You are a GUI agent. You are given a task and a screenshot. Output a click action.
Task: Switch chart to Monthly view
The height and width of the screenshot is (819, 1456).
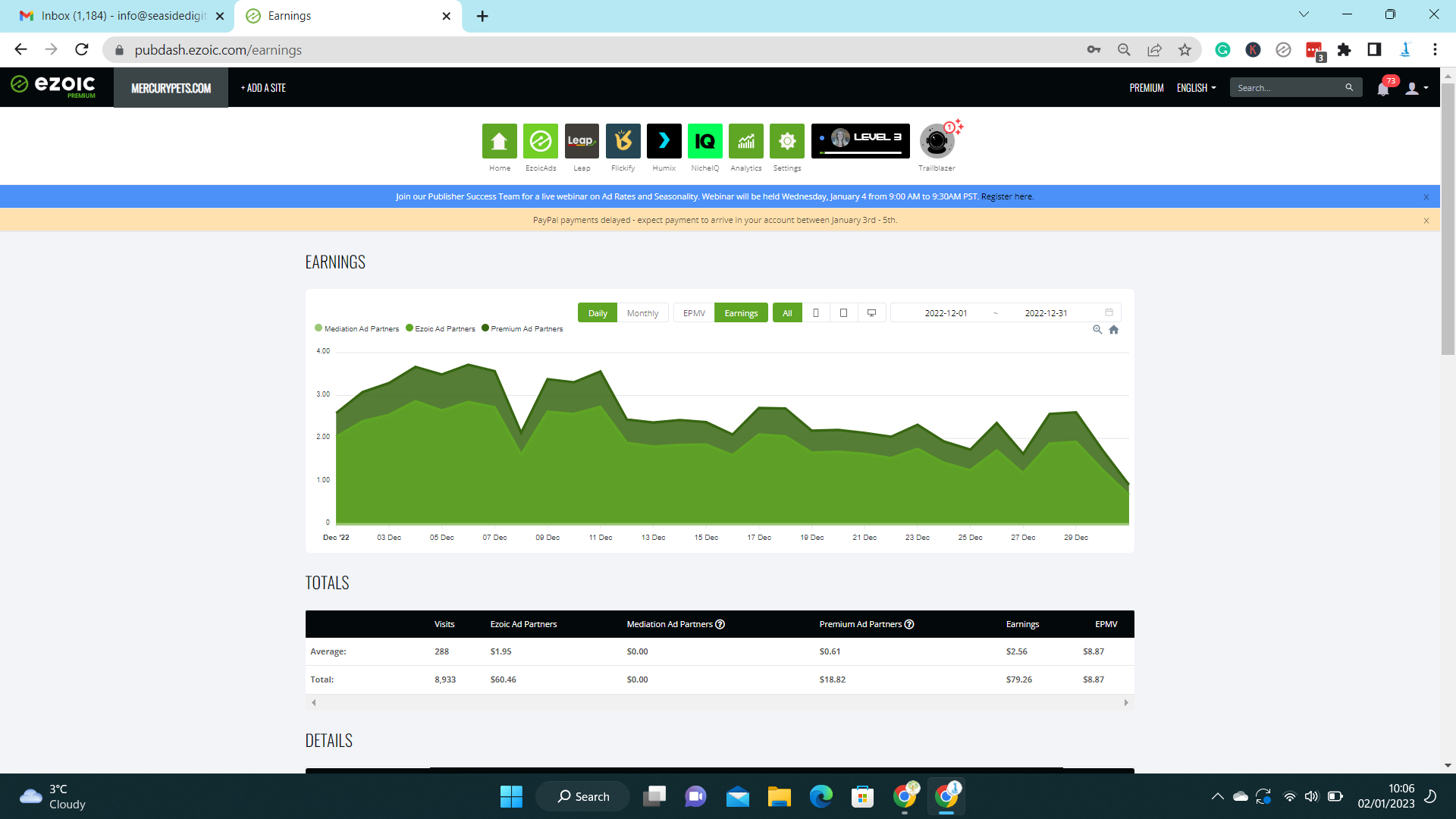(642, 313)
